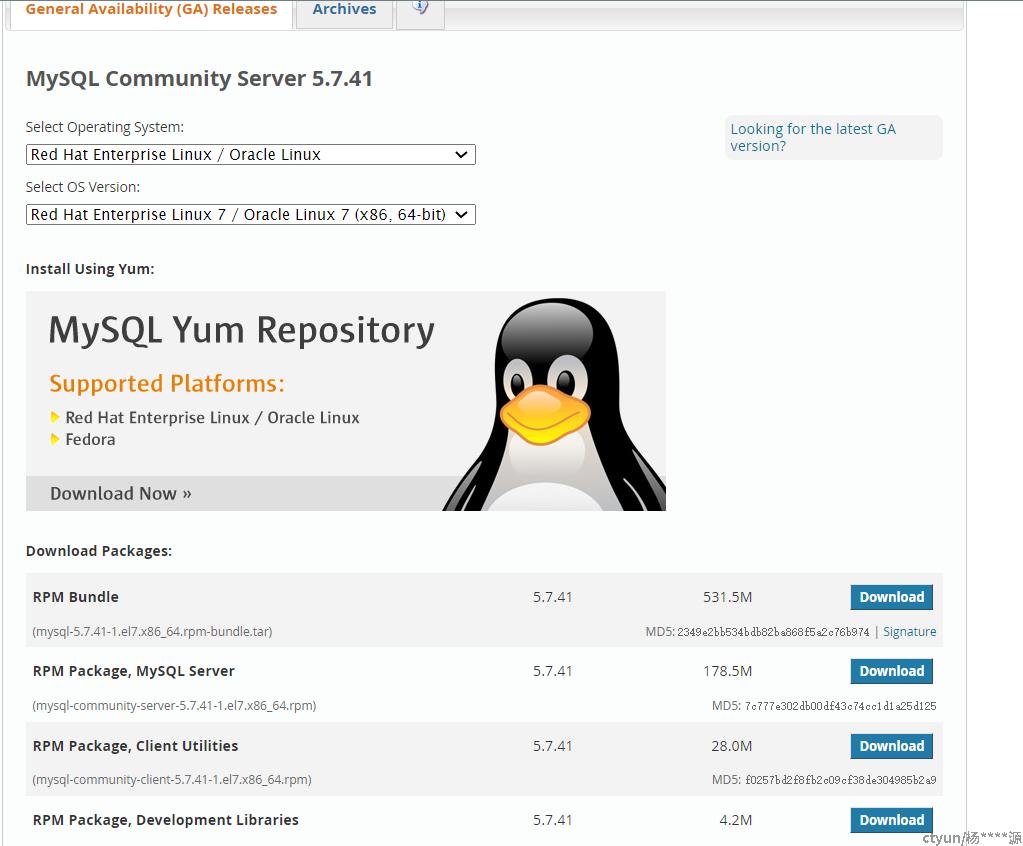Screen dimensions: 1023x846
Task: Download the RPM Package, MySQL Server
Action: pyautogui.click(x=891, y=671)
